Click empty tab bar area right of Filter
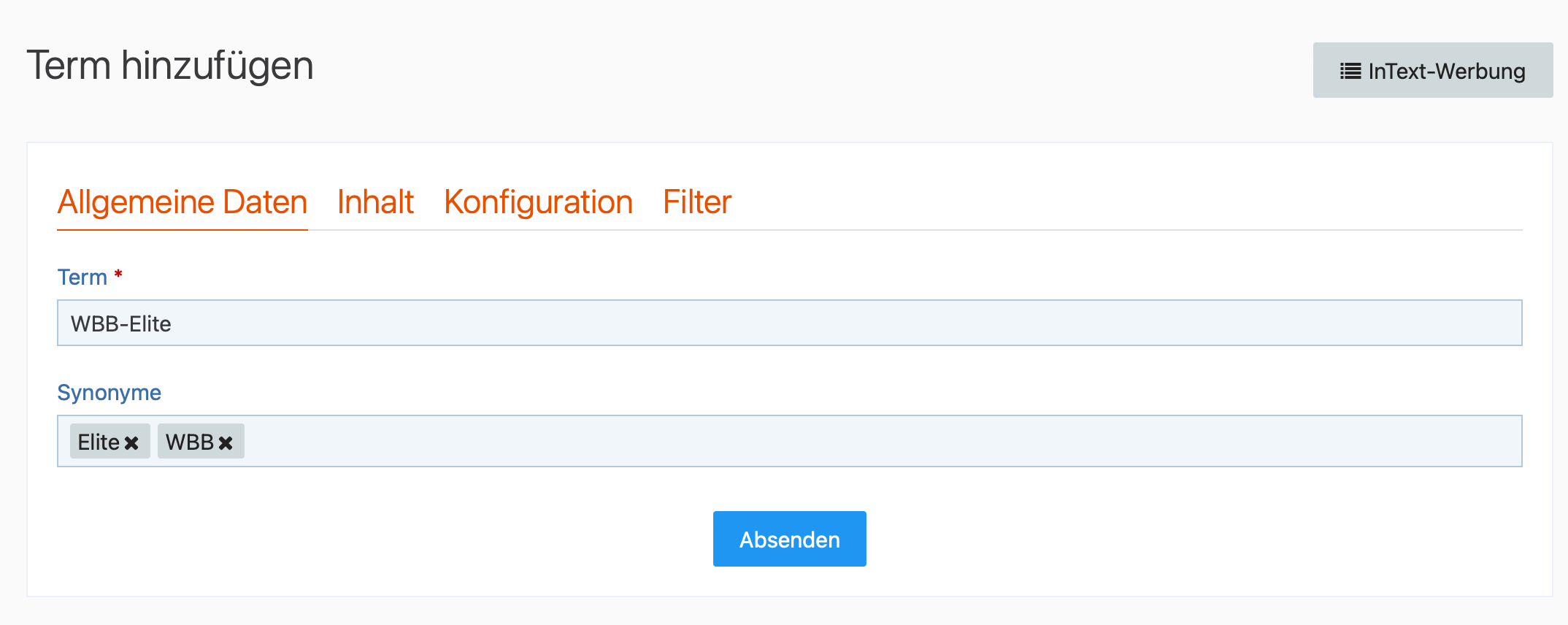Screen dimensions: 1568x625 (1095, 202)
